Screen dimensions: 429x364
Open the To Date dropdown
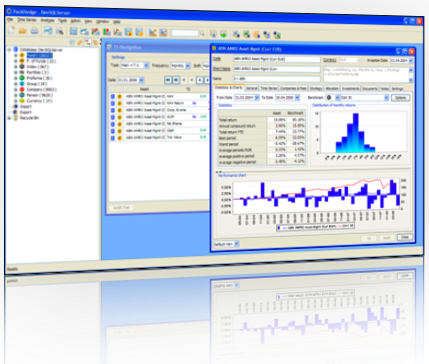coord(297,97)
